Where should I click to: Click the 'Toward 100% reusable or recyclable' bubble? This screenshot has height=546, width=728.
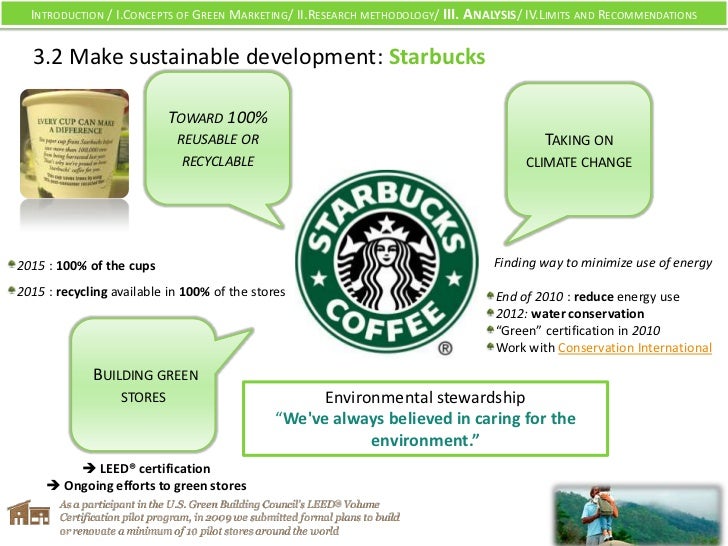click(218, 139)
